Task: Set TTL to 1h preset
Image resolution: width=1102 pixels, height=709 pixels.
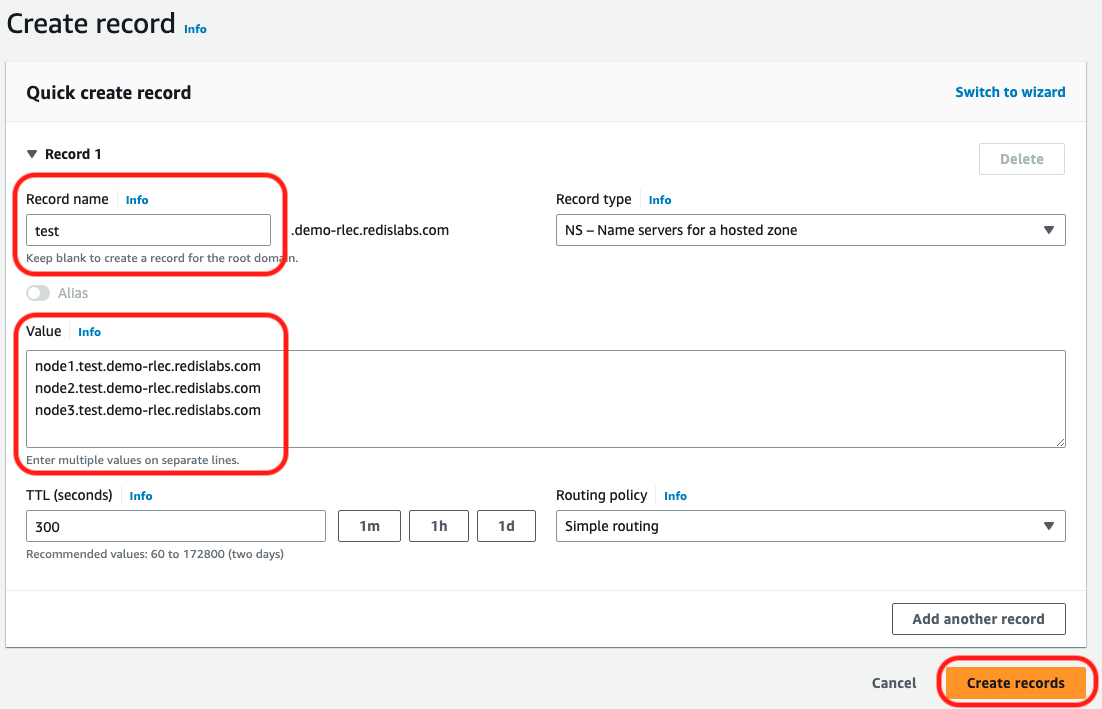Action: click(439, 526)
